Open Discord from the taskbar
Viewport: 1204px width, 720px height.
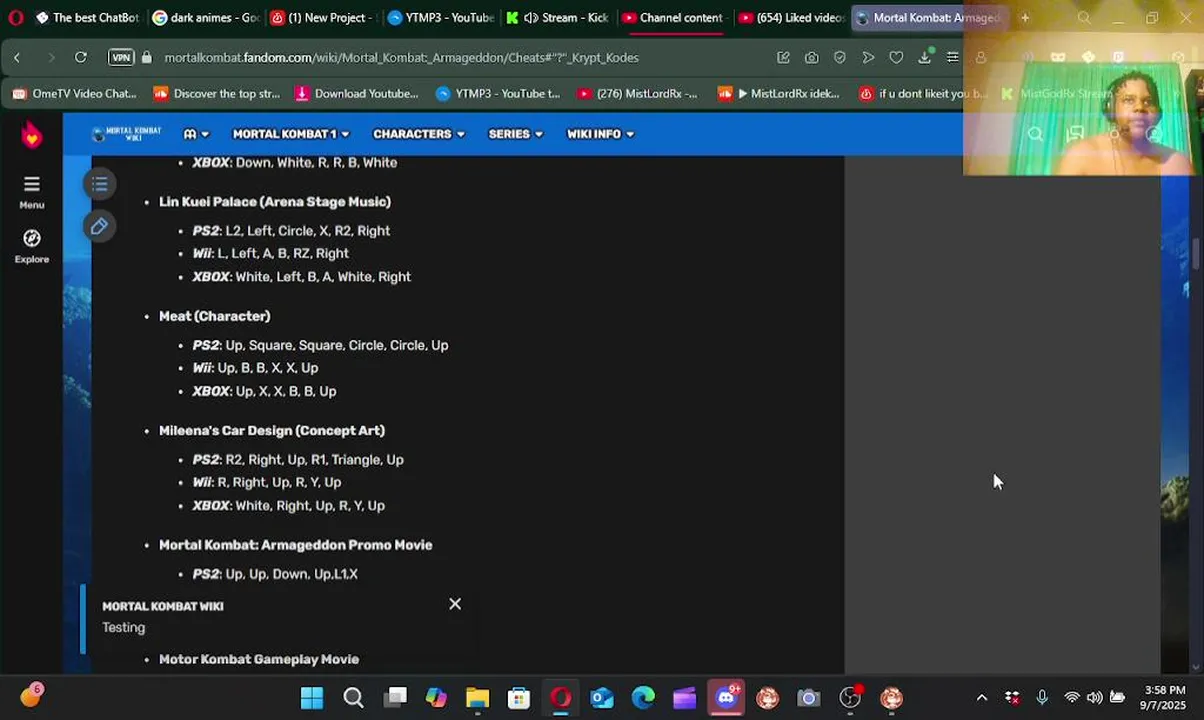click(726, 698)
